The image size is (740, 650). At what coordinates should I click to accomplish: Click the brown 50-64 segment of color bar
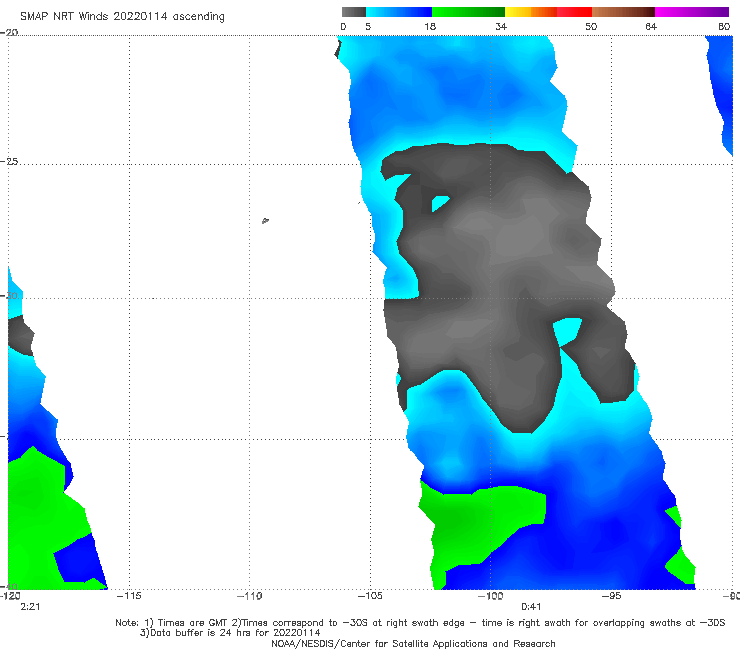(x=623, y=12)
